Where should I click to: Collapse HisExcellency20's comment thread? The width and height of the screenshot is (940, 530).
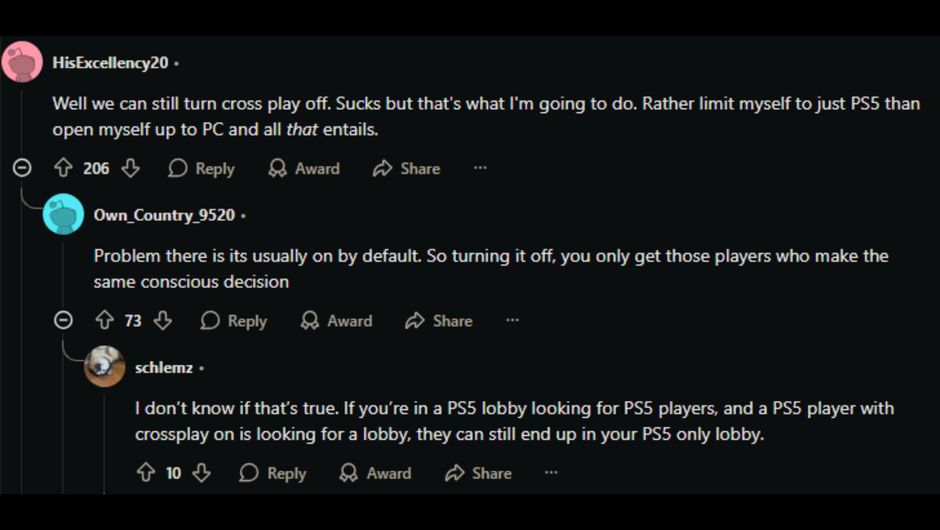coord(22,168)
